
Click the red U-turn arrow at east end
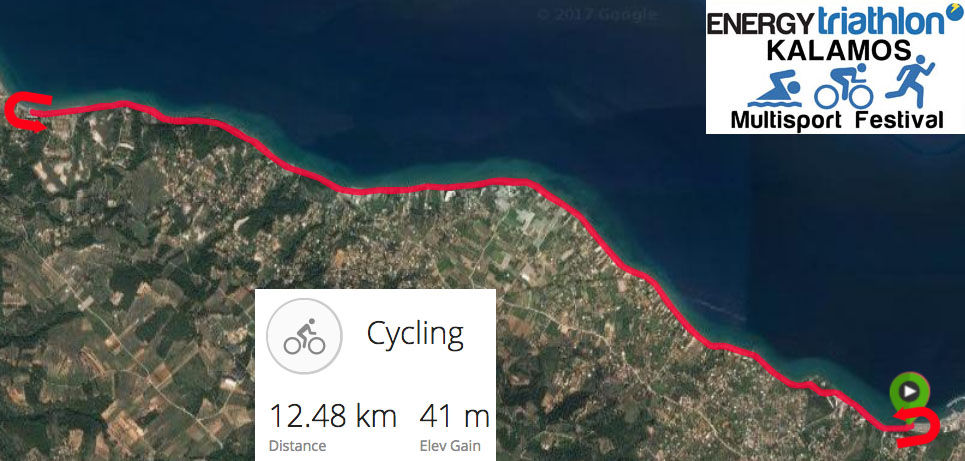pos(917,427)
